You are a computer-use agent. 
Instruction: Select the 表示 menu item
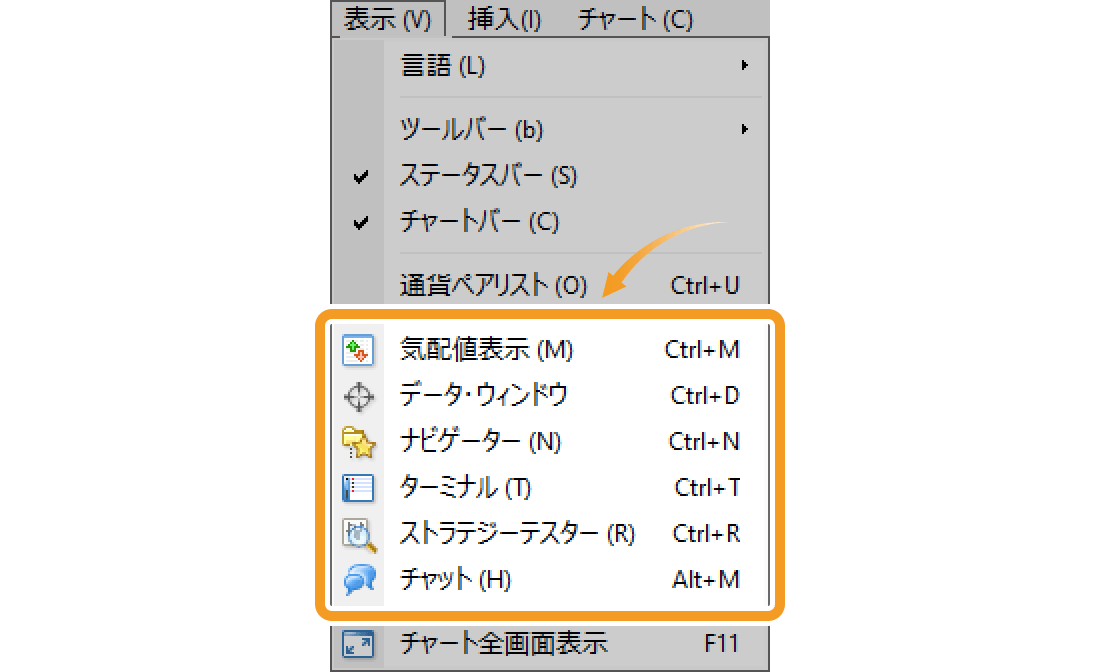pos(388,17)
